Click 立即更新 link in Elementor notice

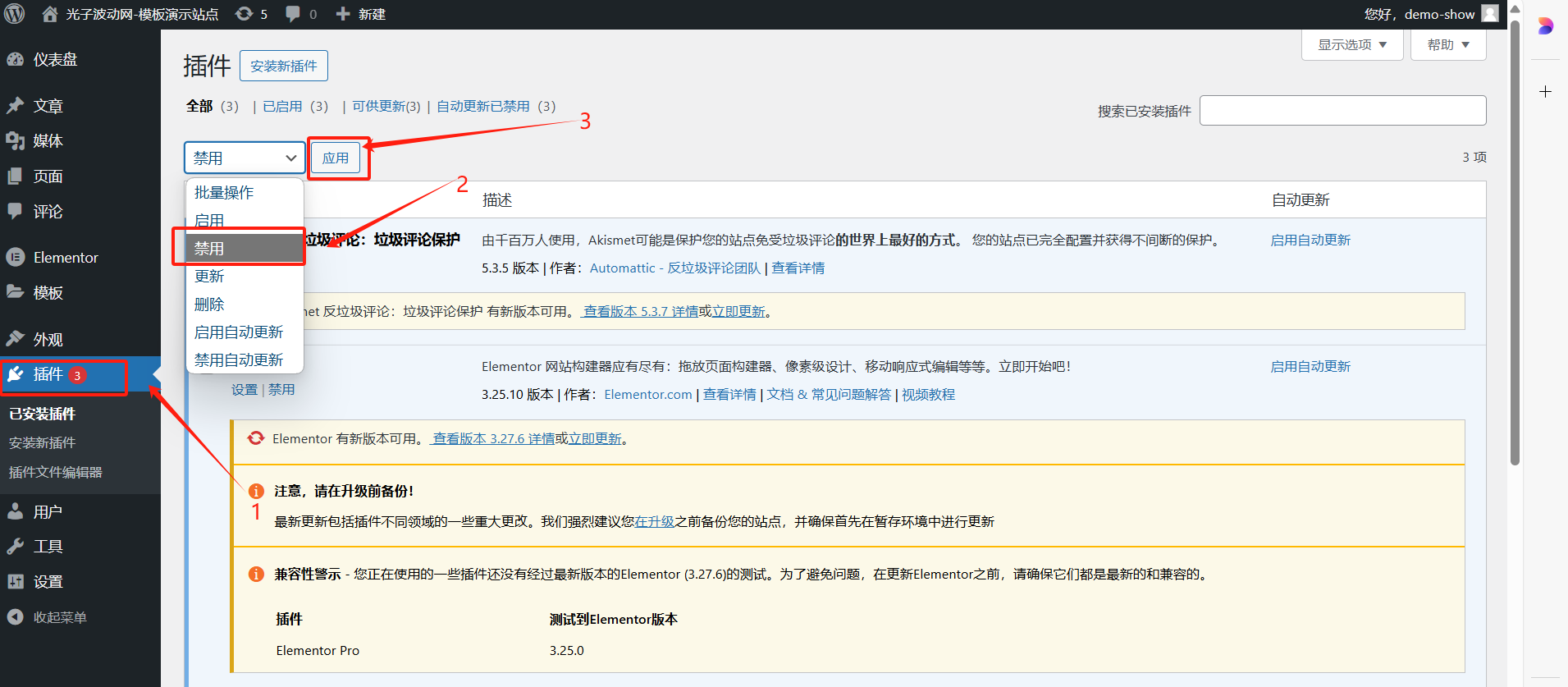coord(596,438)
